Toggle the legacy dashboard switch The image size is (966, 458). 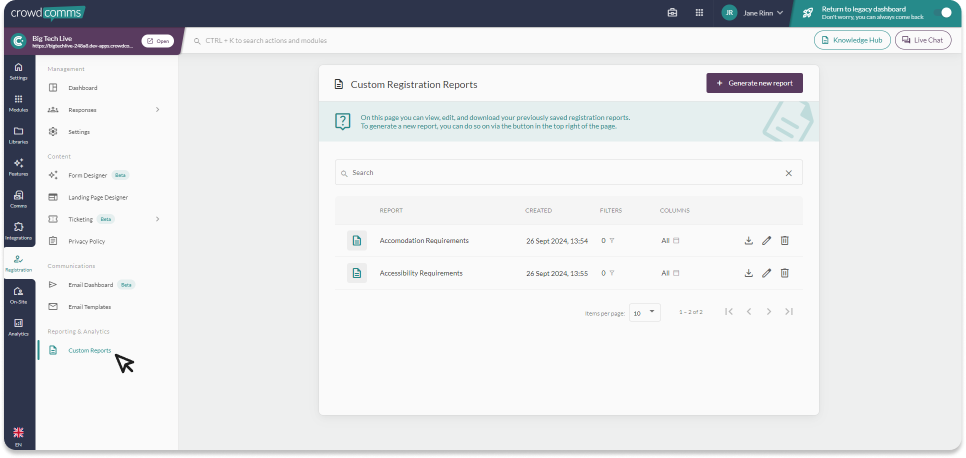[943, 13]
